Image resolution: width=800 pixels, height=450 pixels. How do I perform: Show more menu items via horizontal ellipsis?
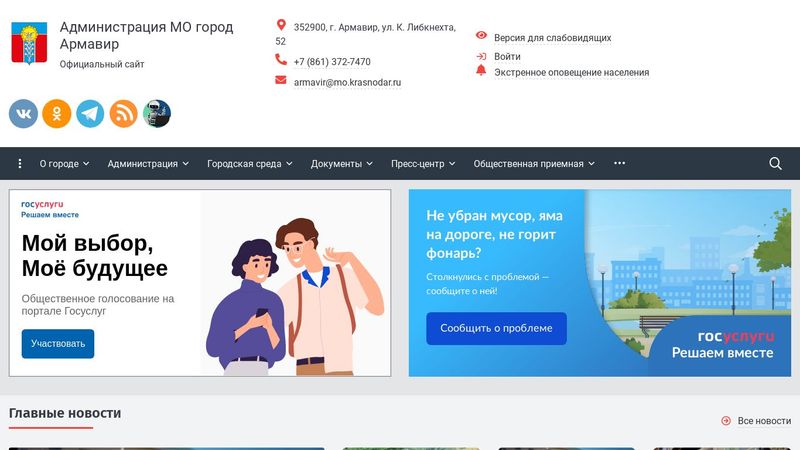click(619, 164)
